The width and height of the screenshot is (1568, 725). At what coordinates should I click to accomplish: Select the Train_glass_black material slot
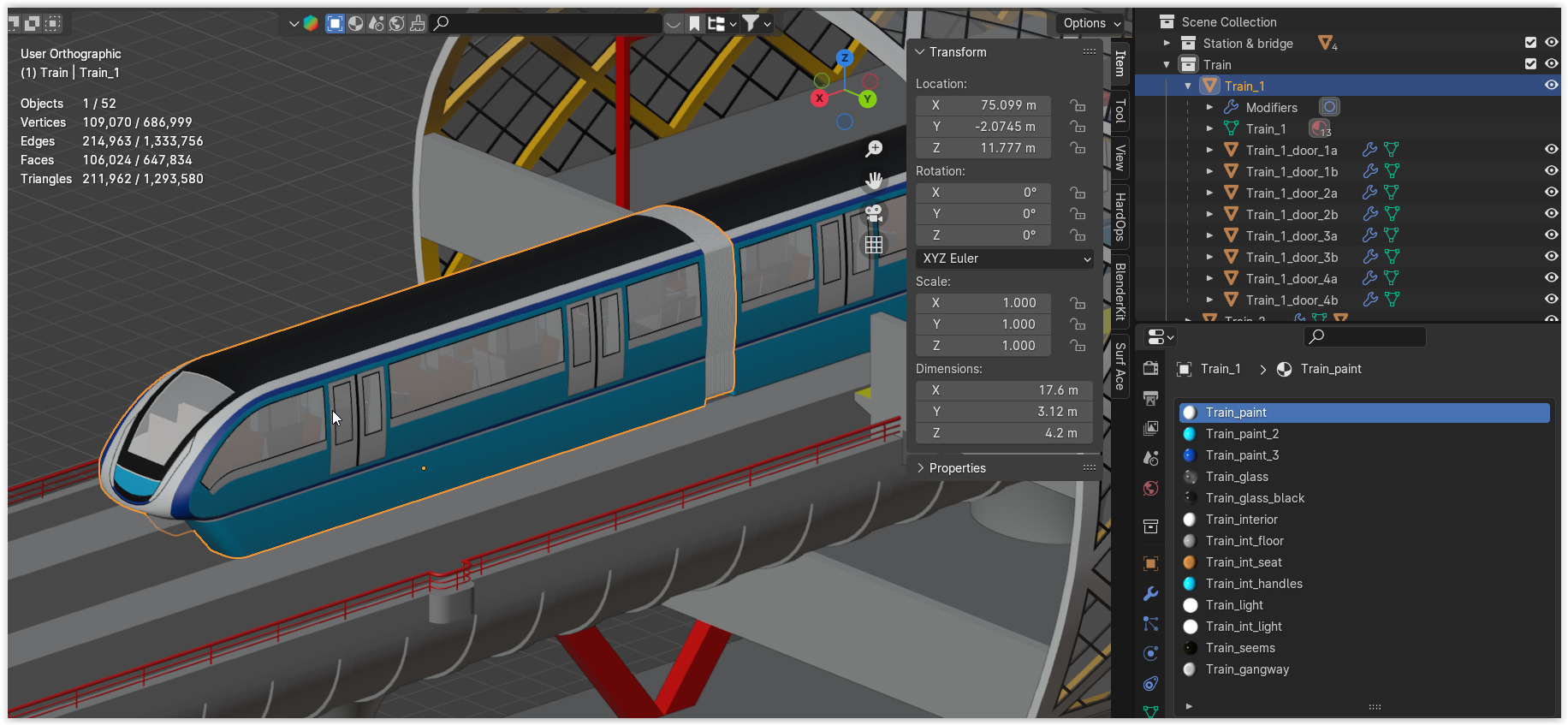tap(1364, 498)
